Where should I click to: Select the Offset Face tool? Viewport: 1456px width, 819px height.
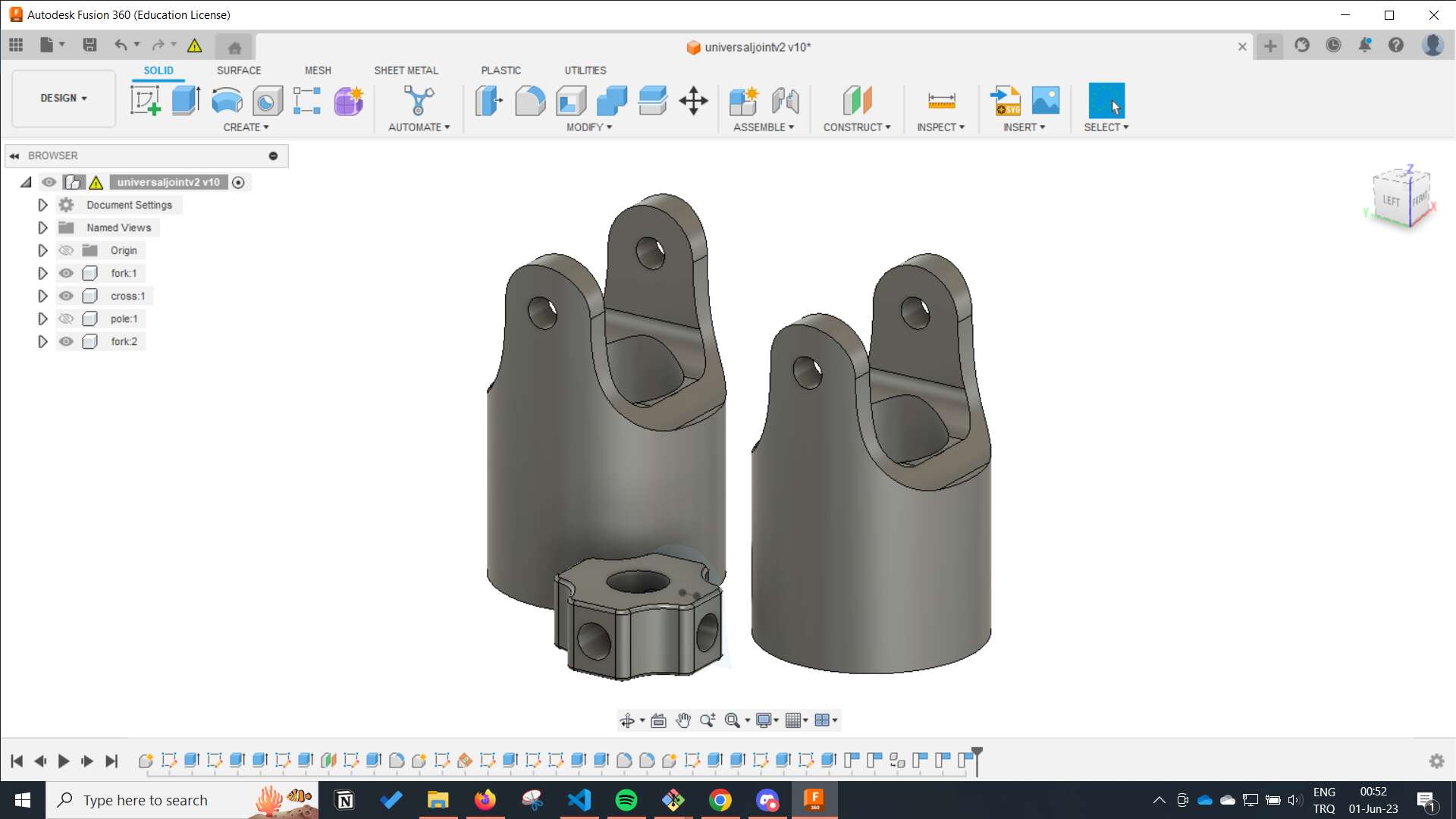[653, 100]
